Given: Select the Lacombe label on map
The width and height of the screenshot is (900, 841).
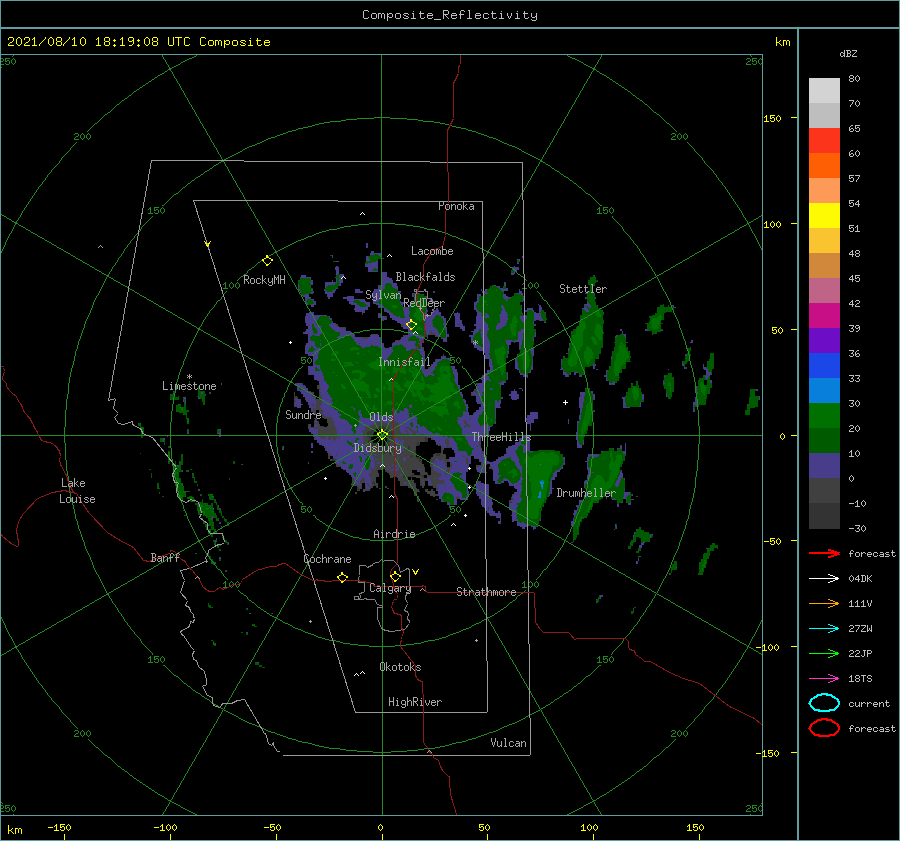Looking at the screenshot, I should [x=432, y=251].
